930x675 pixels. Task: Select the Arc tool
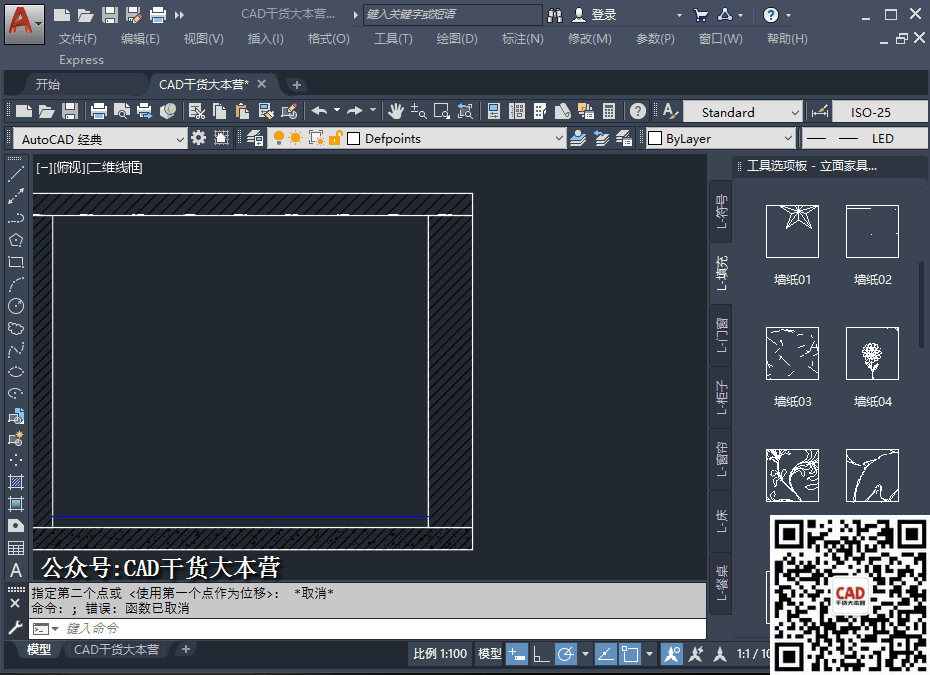point(16,284)
